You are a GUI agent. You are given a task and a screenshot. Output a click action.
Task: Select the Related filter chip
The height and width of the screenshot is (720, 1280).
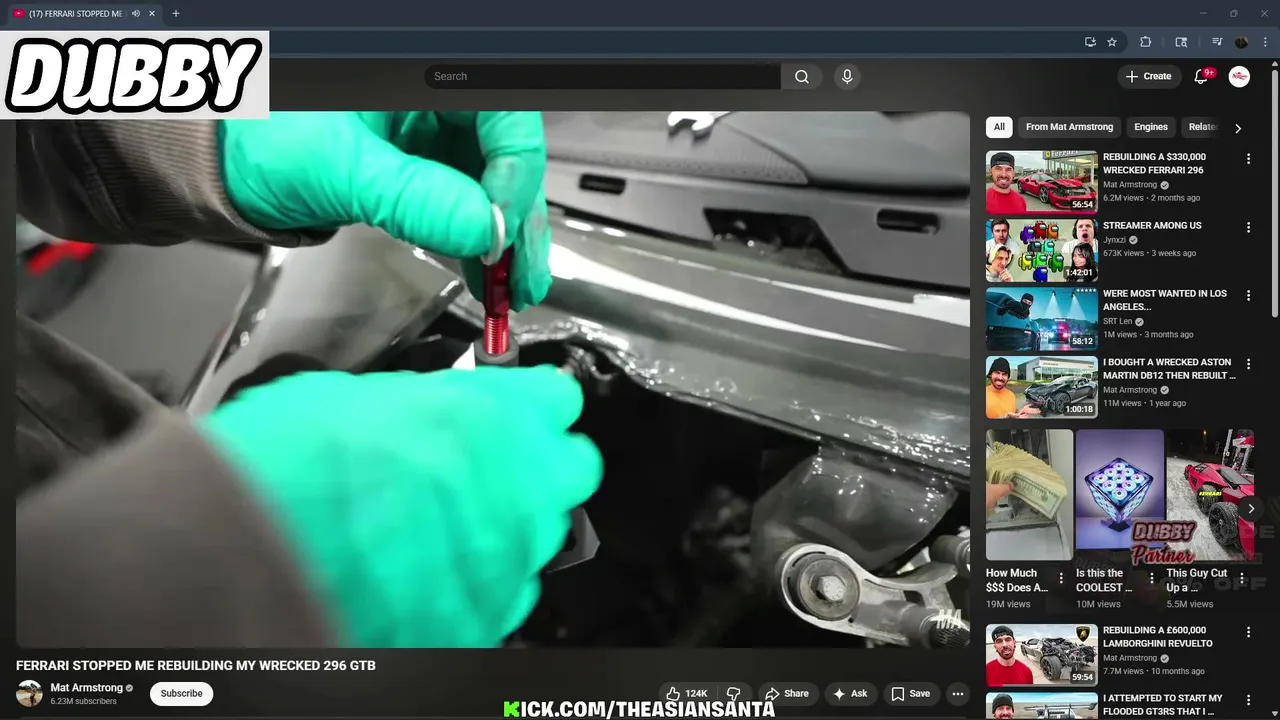(1202, 127)
